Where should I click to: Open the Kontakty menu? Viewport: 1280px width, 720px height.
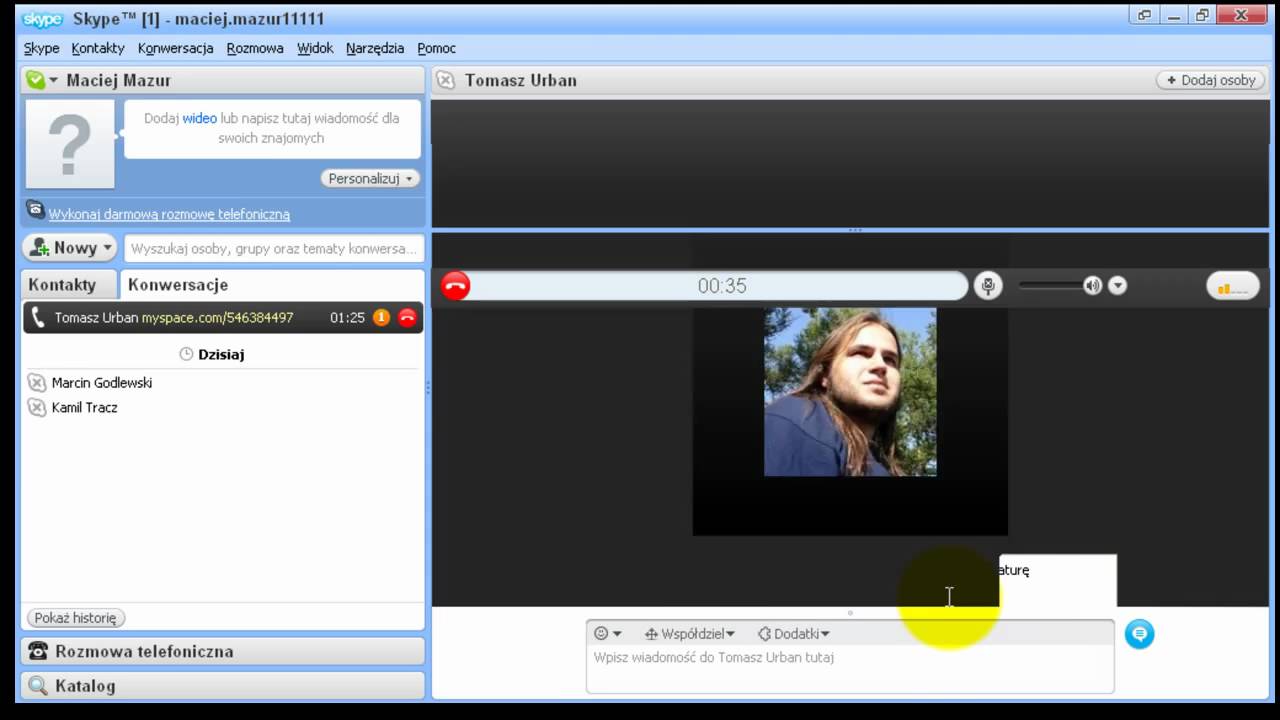[x=98, y=48]
